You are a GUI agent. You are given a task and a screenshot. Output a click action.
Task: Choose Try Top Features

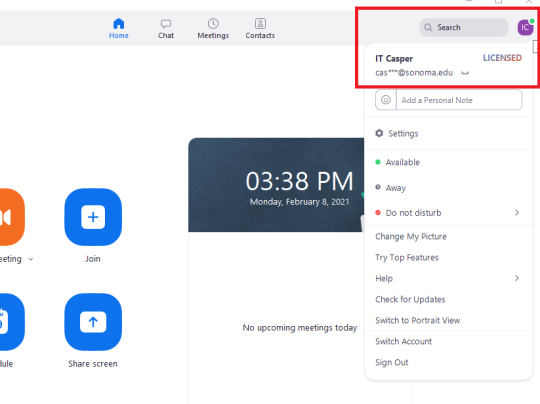click(x=407, y=258)
